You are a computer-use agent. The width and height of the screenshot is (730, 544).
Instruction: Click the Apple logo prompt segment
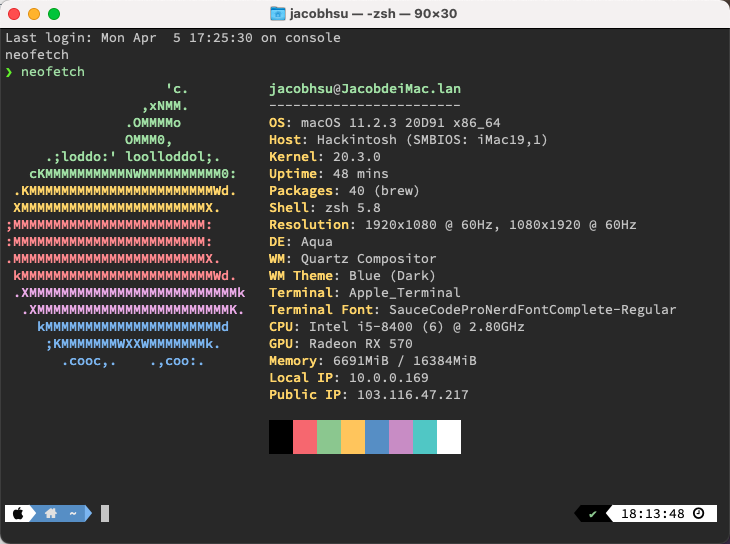pyautogui.click(x=18, y=514)
